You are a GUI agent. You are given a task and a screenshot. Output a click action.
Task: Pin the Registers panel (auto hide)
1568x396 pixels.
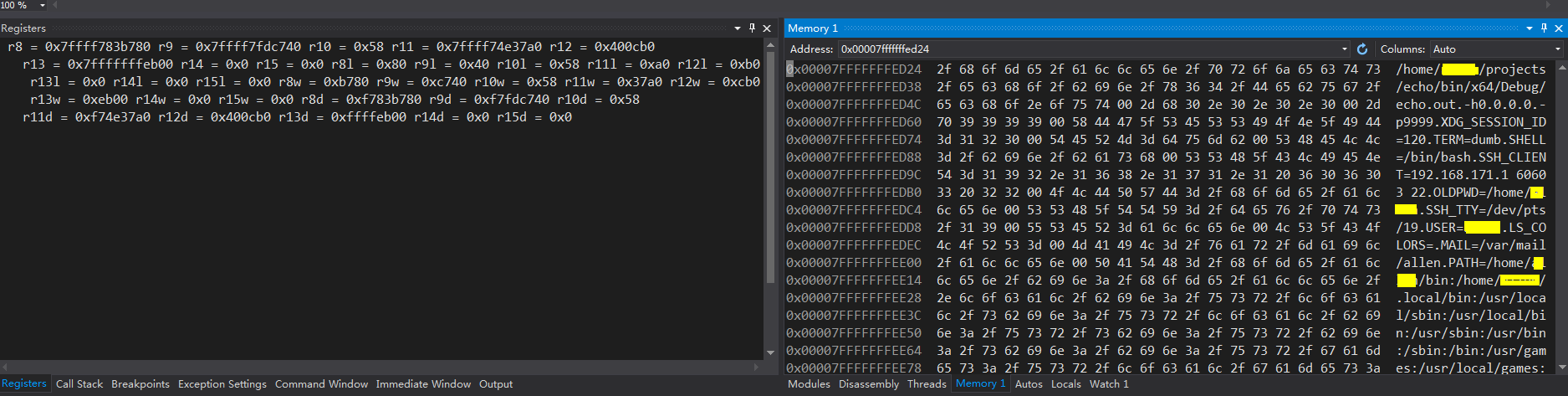click(x=752, y=28)
